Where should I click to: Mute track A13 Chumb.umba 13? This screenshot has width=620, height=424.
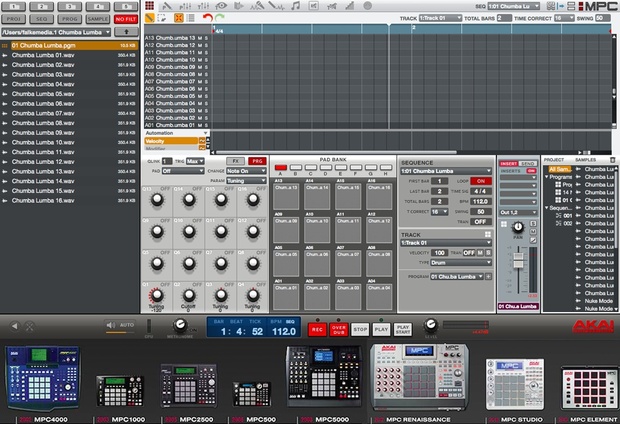point(200,38)
